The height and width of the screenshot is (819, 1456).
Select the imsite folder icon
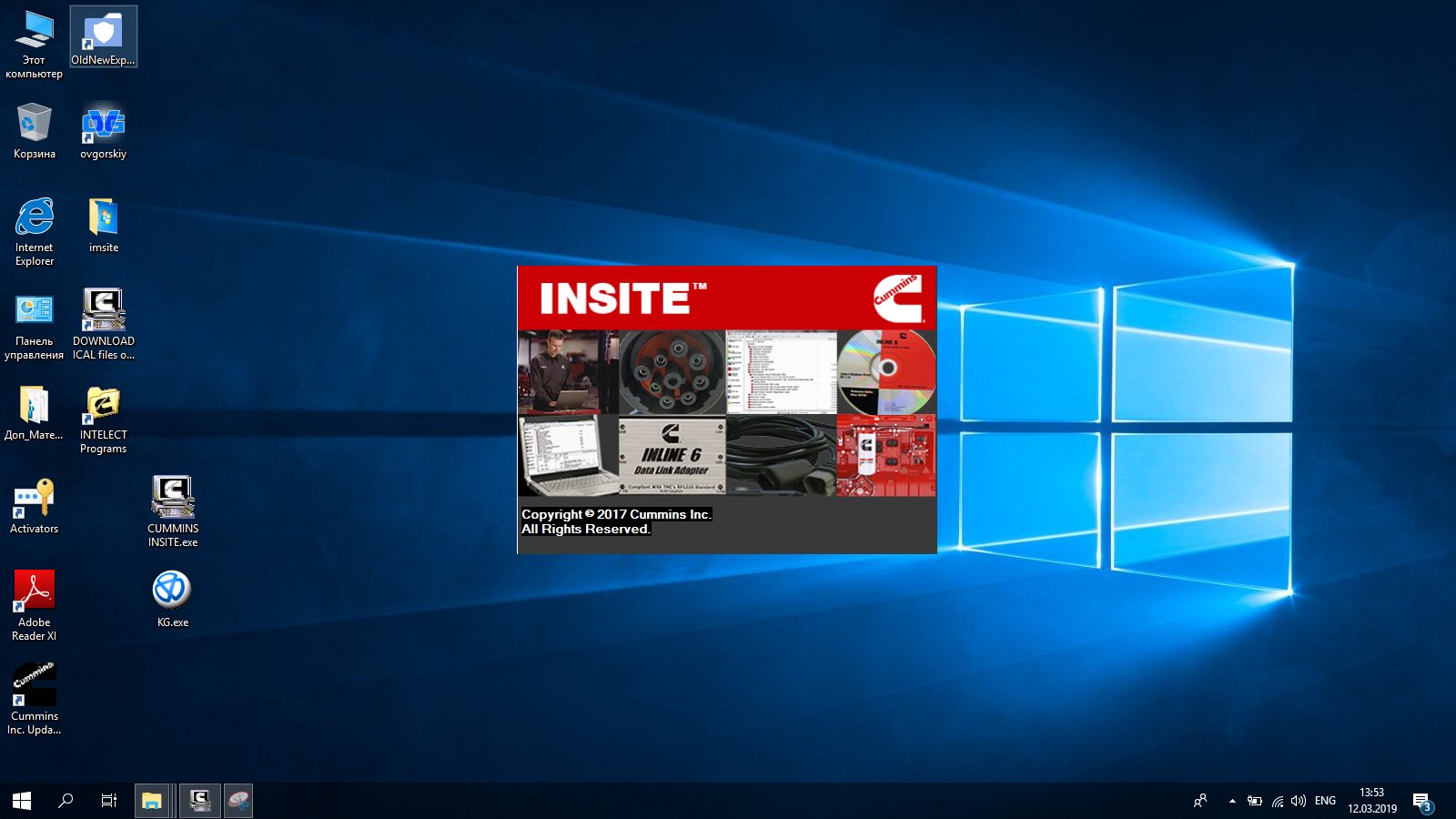103,218
